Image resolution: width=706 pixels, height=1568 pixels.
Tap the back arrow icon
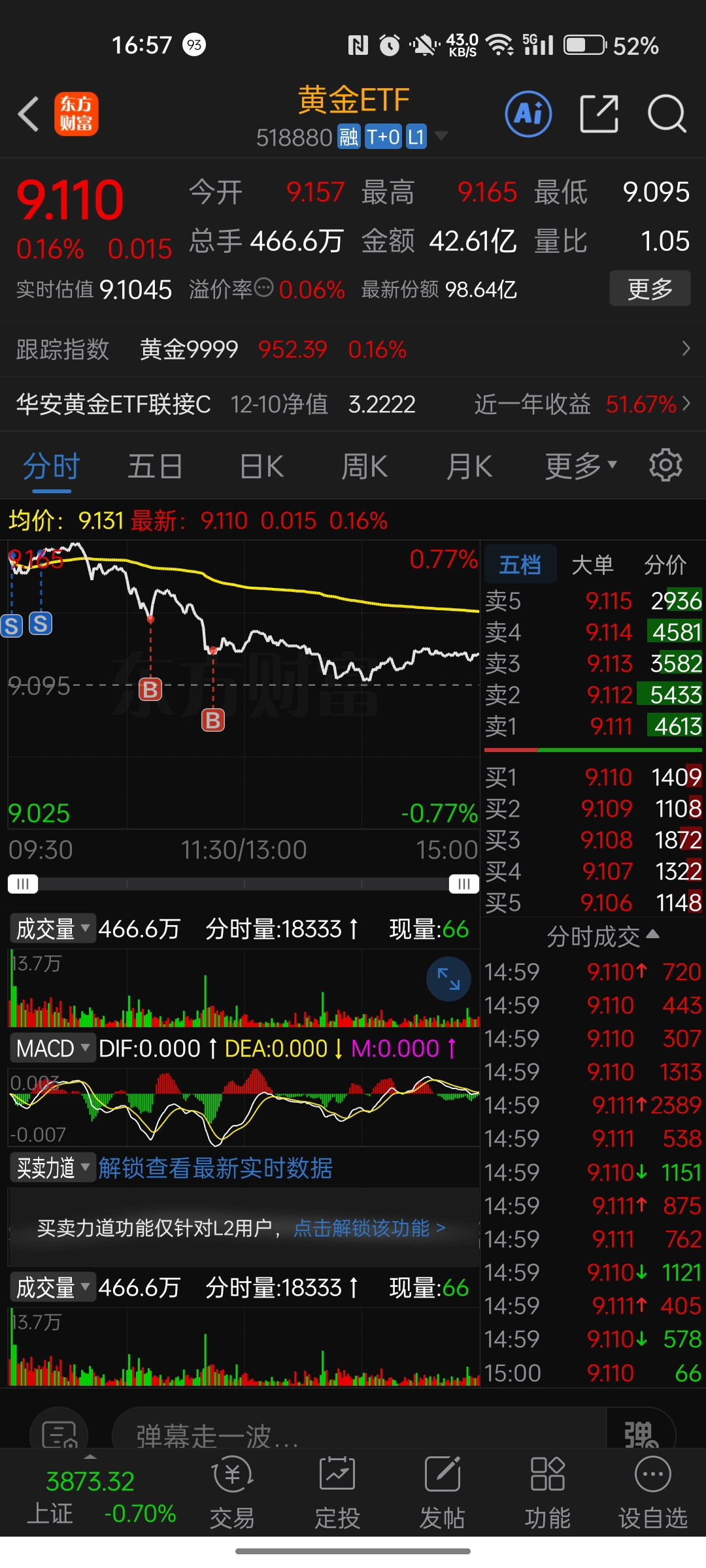pyautogui.click(x=29, y=114)
